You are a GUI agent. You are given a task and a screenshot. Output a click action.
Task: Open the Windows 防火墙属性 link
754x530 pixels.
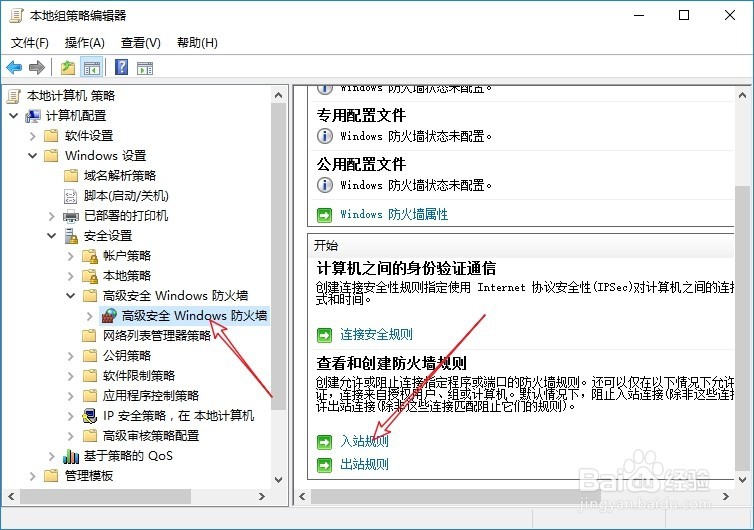coord(394,214)
